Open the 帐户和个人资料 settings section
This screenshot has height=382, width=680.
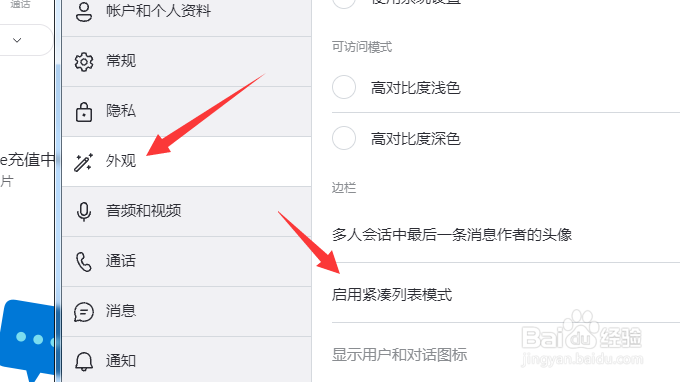(x=186, y=12)
